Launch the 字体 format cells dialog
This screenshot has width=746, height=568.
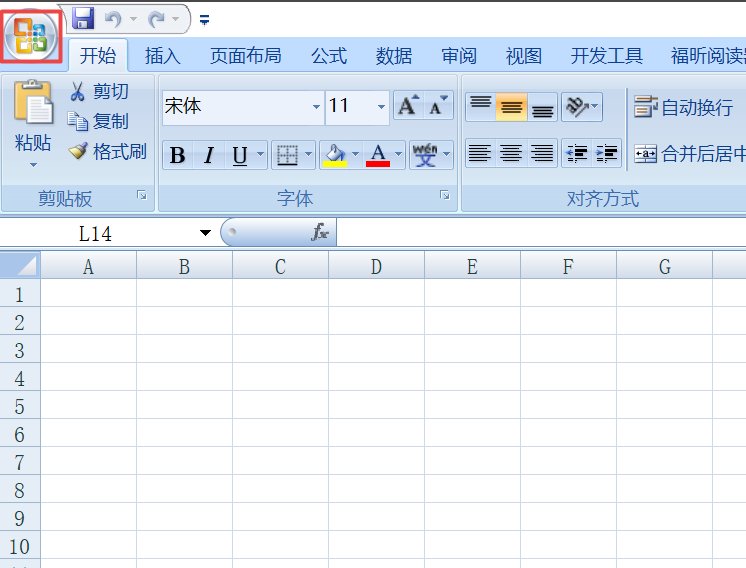[445, 195]
